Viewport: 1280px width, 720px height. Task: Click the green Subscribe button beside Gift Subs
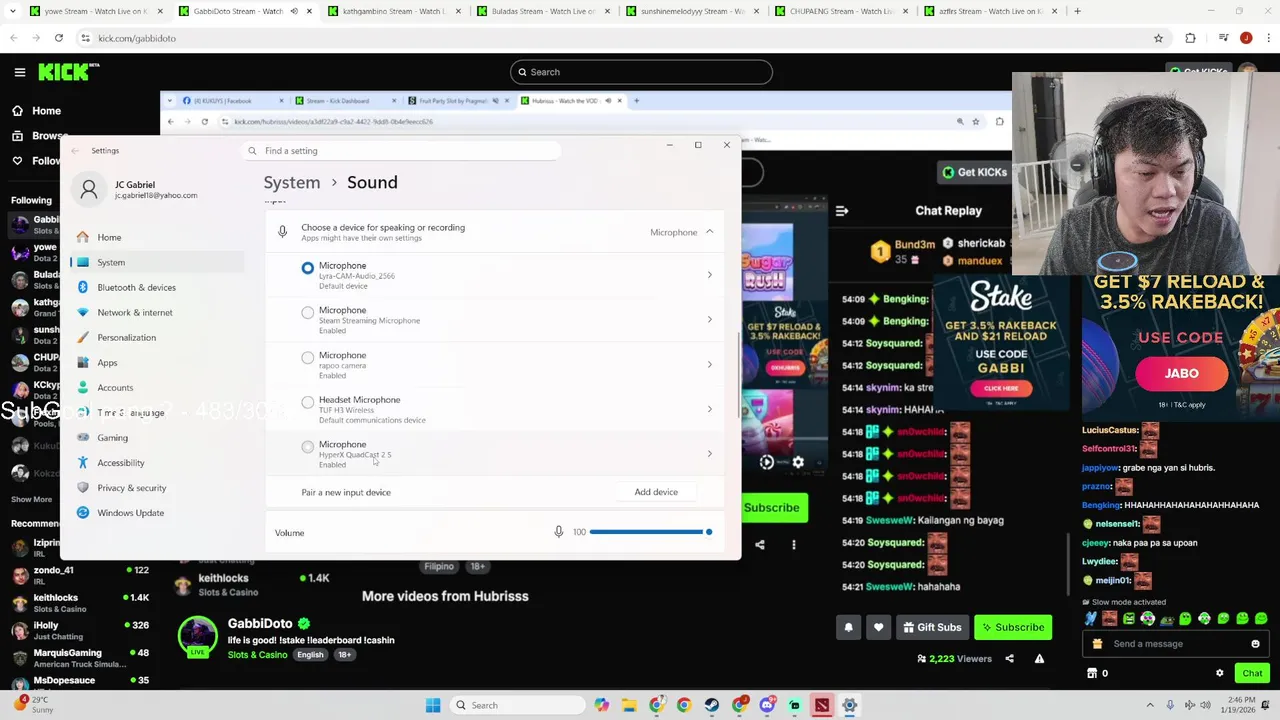click(1013, 627)
